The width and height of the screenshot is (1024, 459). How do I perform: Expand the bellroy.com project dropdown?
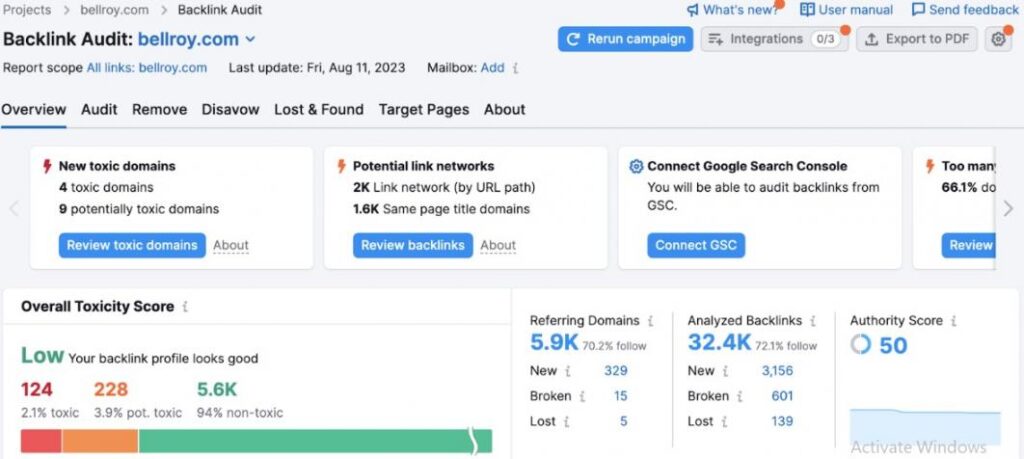pos(250,39)
